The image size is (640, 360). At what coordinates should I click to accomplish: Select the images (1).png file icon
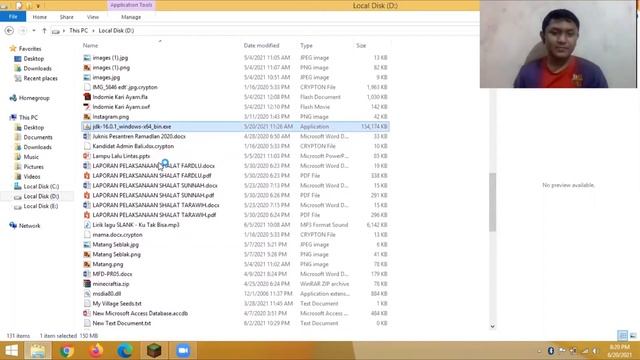click(x=87, y=68)
